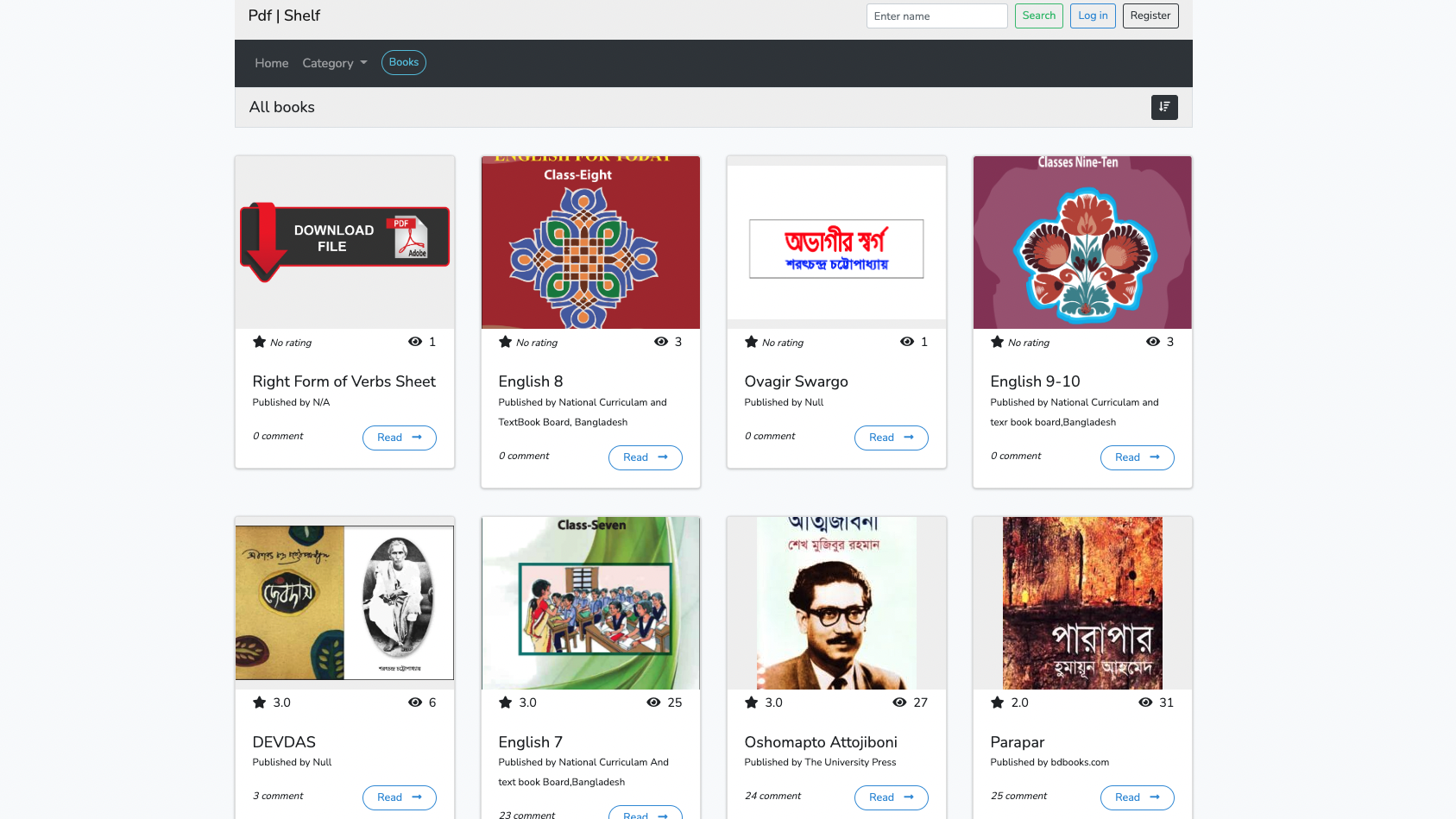Open the Classes Nine-Ten cover image
Image resolution: width=1456 pixels, height=819 pixels.
click(1082, 243)
